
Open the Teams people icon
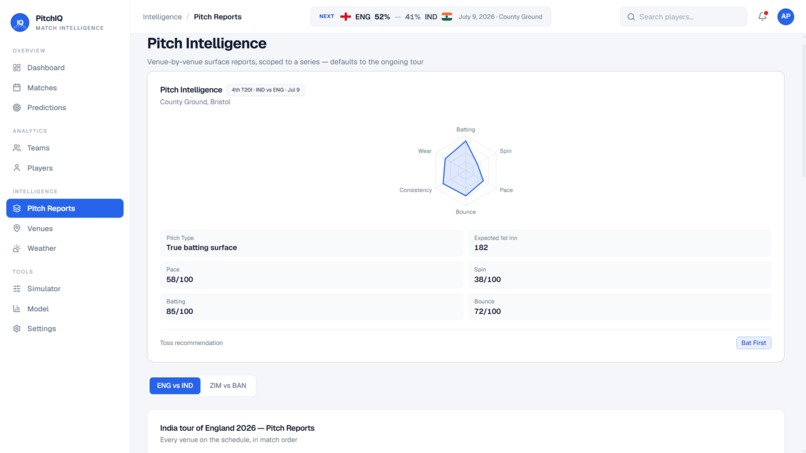(x=16, y=148)
